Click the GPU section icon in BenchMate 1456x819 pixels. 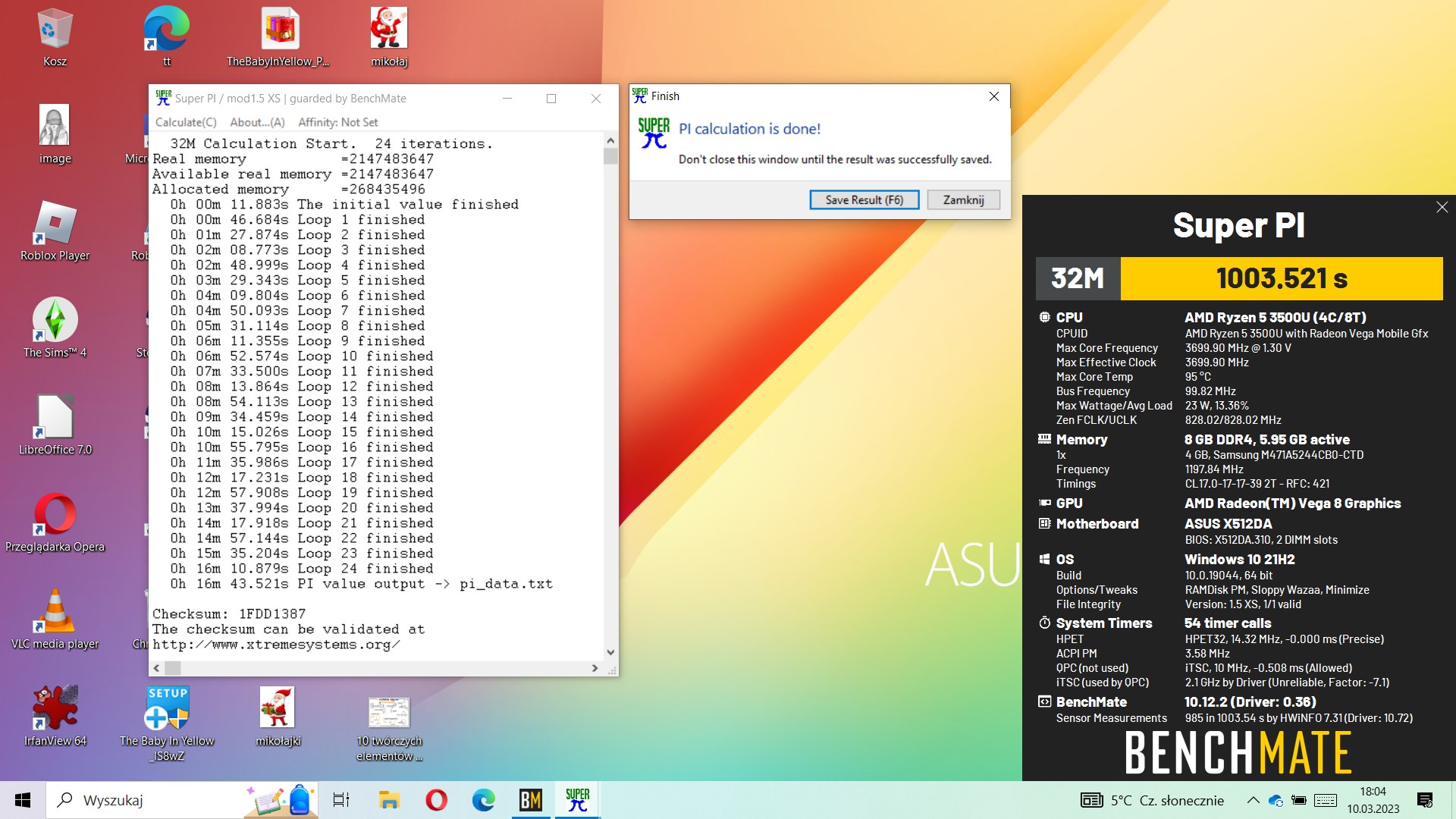click(1044, 503)
